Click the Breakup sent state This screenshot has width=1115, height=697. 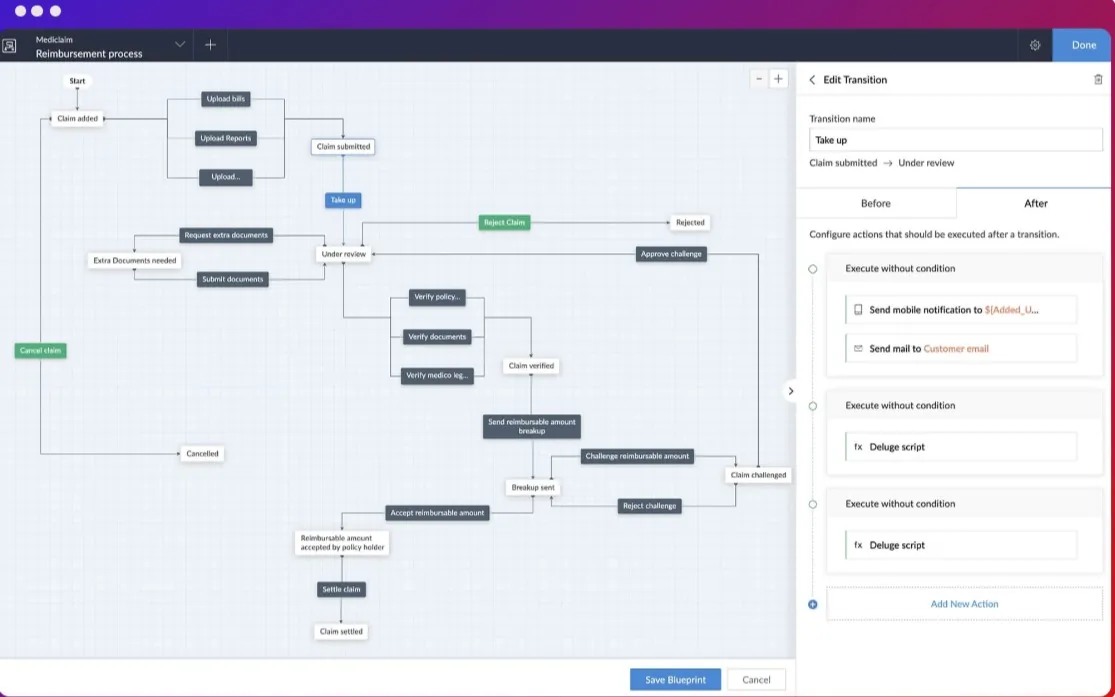(533, 488)
